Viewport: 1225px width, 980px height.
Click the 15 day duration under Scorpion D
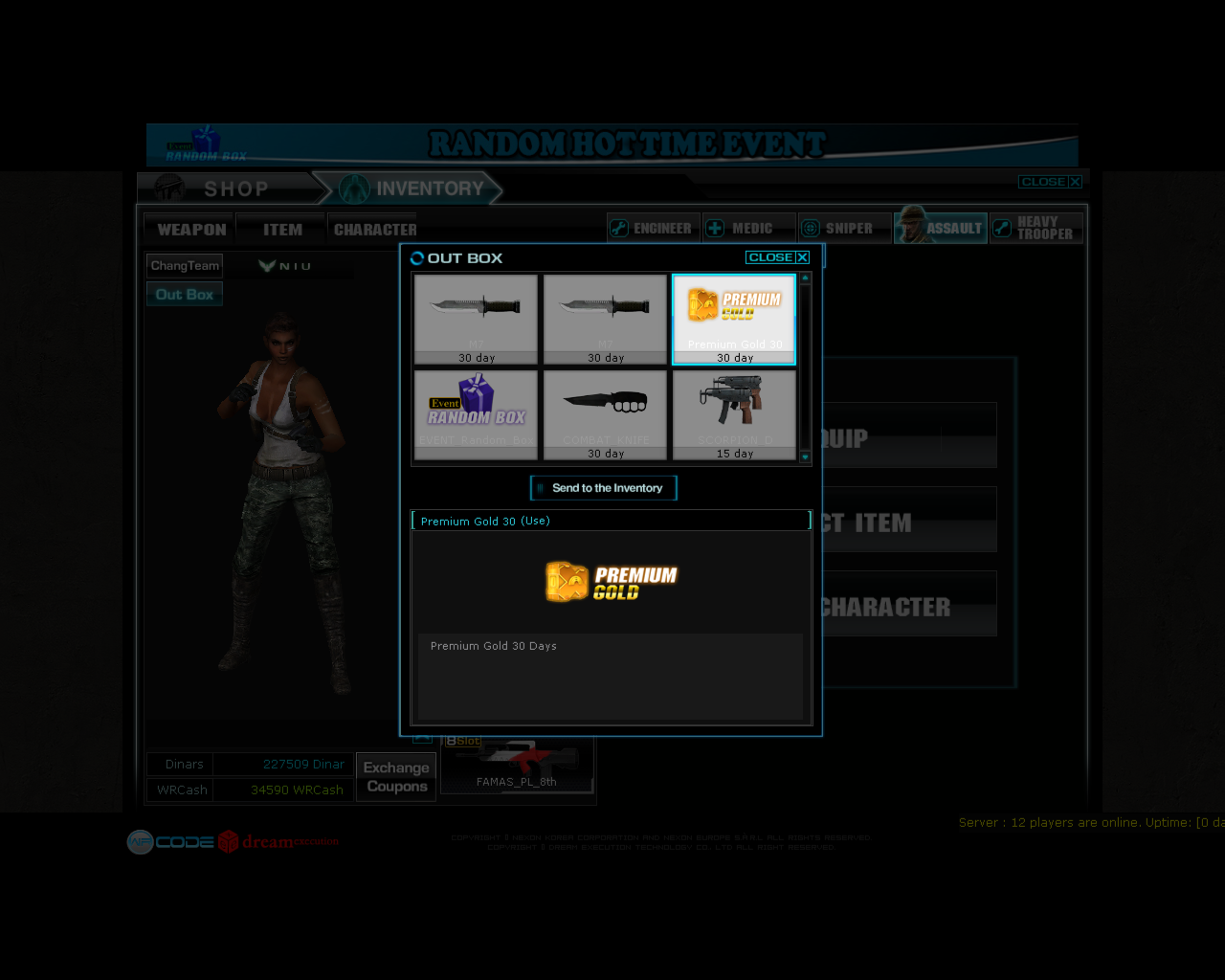click(x=735, y=454)
